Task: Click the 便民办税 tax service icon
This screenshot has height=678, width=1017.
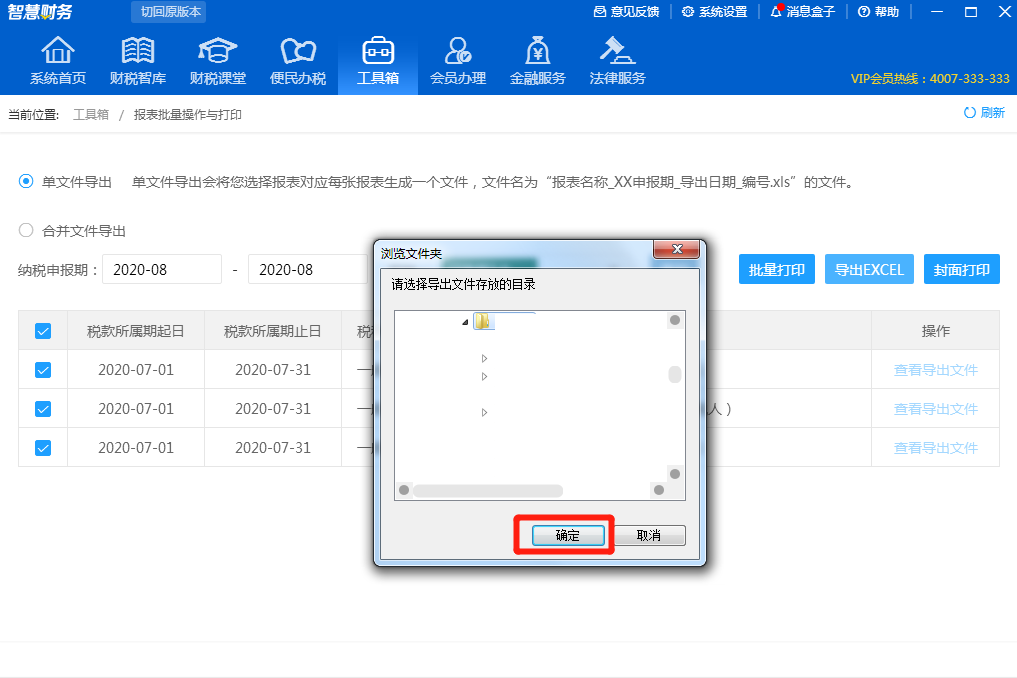Action: pyautogui.click(x=297, y=58)
